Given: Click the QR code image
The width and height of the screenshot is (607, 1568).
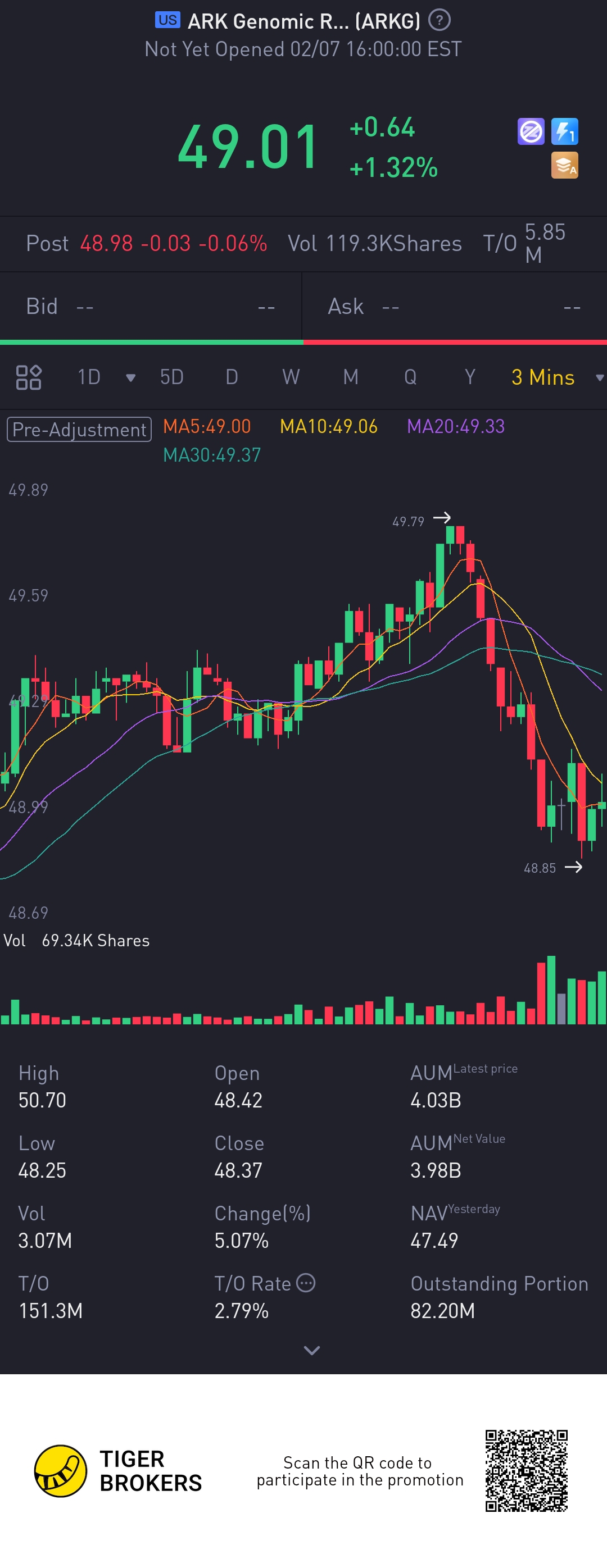Looking at the screenshot, I should [527, 1471].
